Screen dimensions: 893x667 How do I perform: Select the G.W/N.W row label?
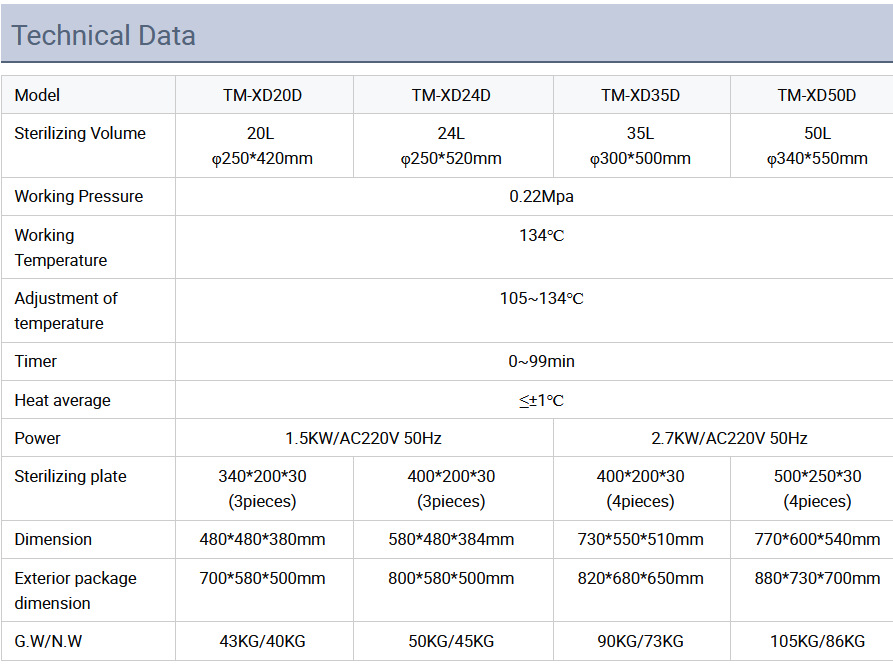(48, 641)
